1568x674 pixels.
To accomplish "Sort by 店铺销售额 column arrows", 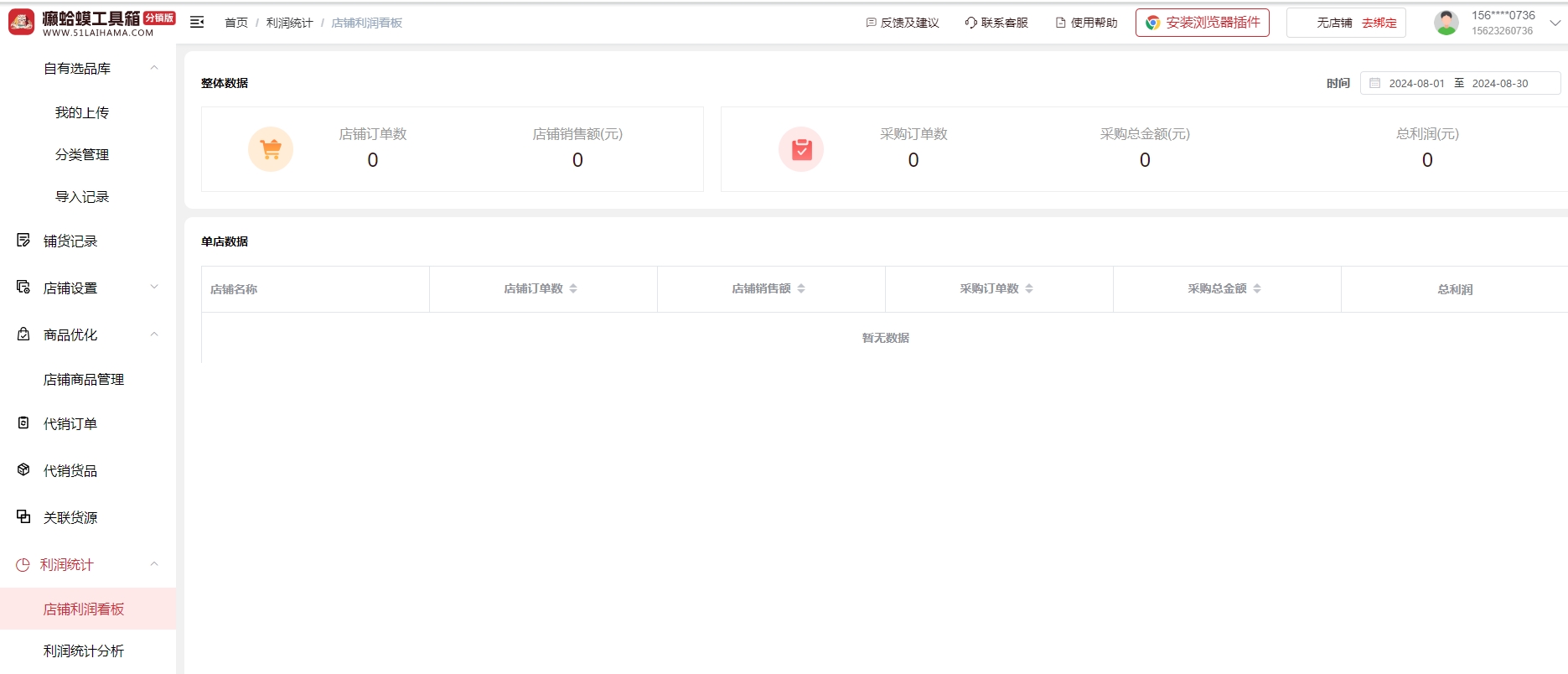I will (x=801, y=288).
